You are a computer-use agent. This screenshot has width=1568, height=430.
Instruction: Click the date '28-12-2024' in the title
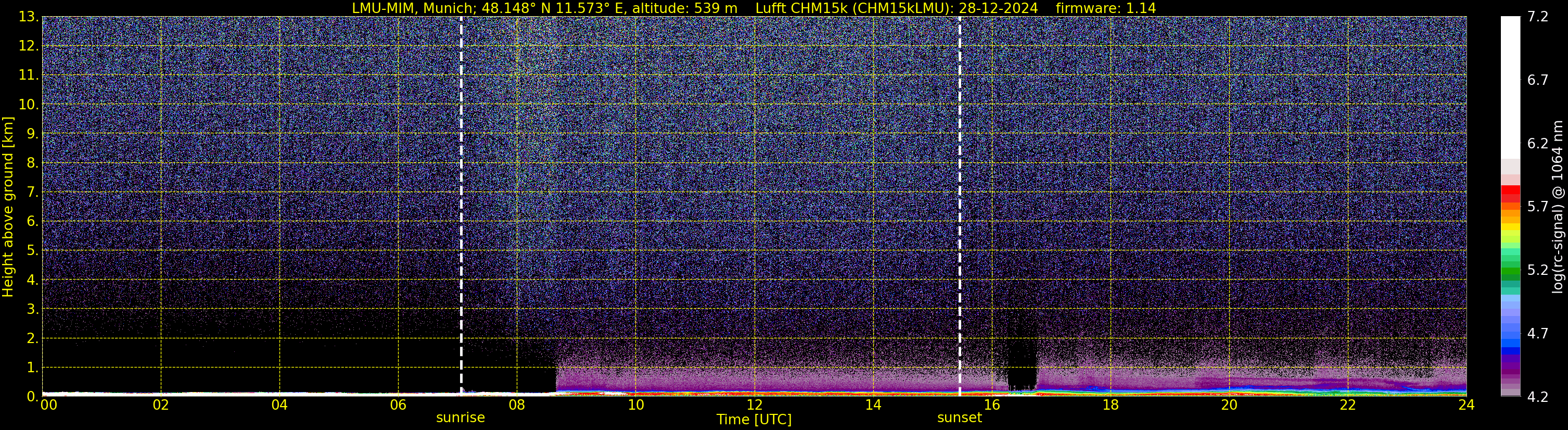click(x=998, y=8)
